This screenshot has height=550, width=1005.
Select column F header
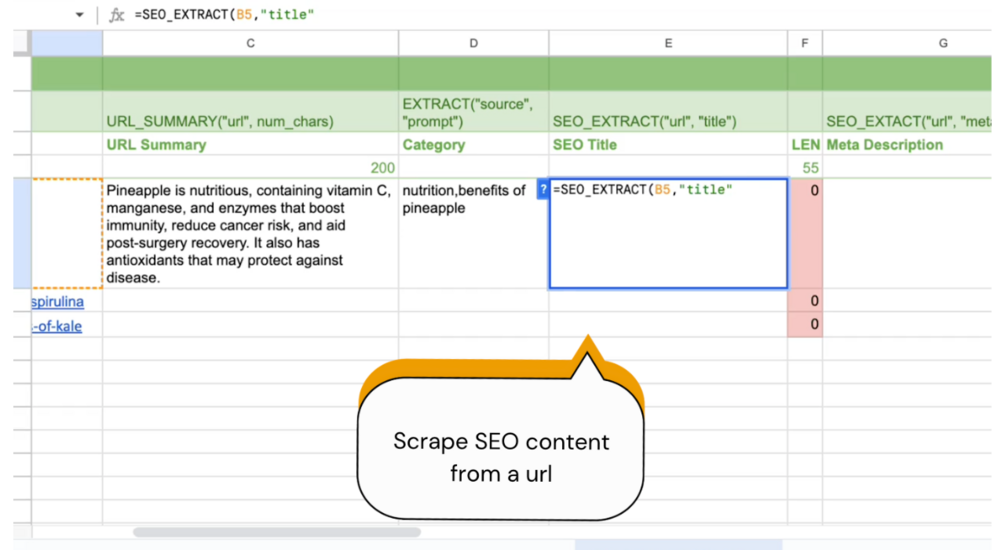[x=805, y=43]
